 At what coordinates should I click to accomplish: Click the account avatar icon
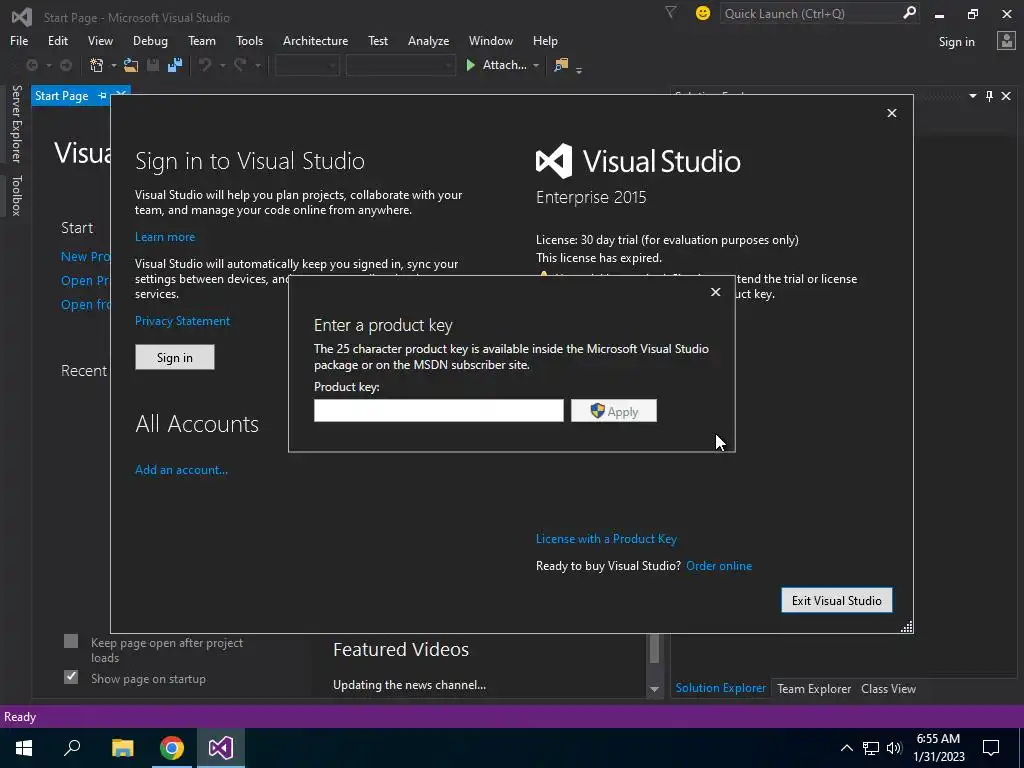click(x=1006, y=40)
